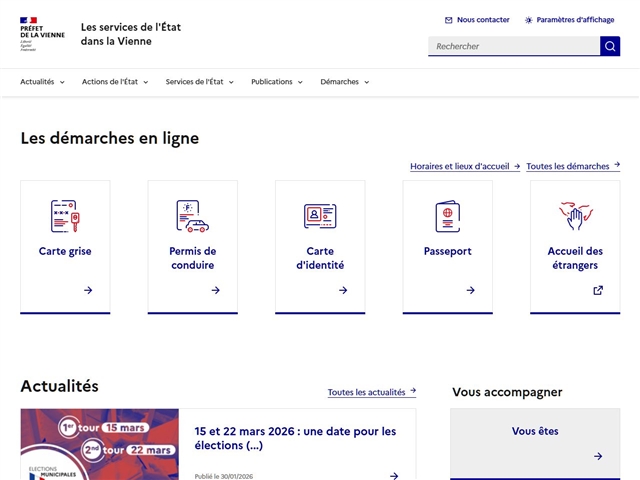Click the Rechercher search field
Screen dimensions: 640x480
[x=514, y=46]
